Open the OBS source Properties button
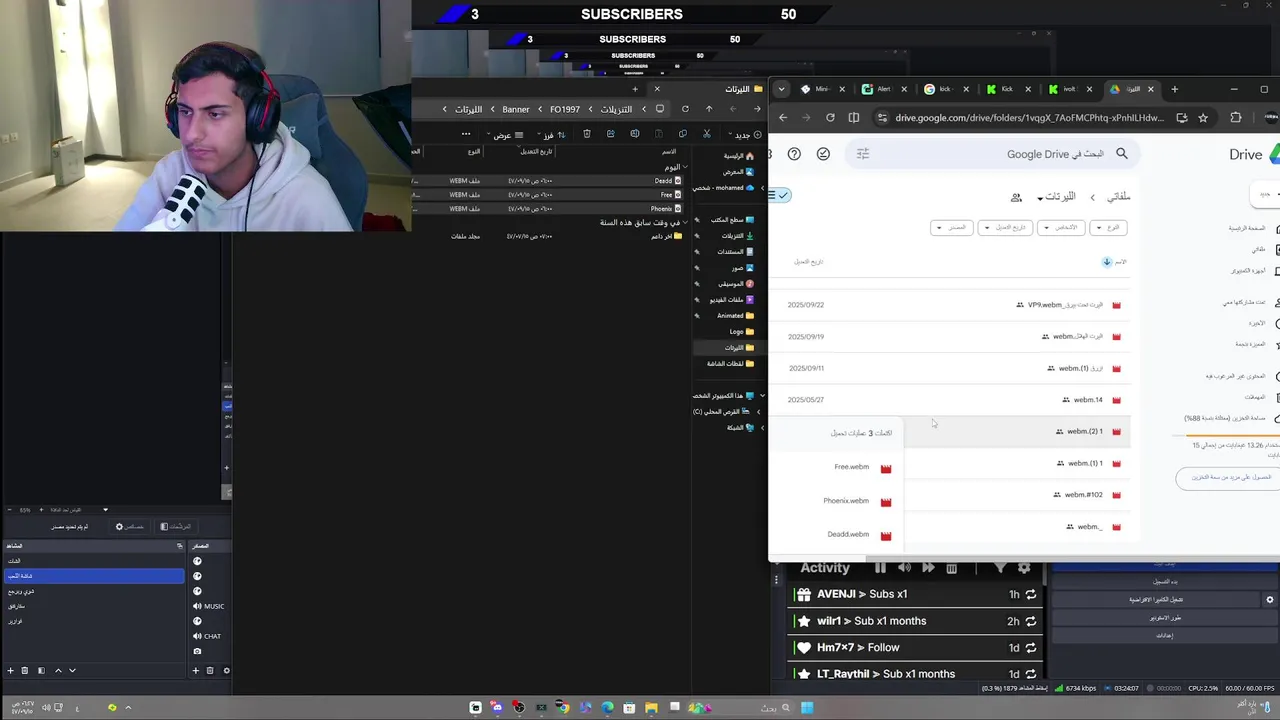This screenshot has height=720, width=1280. 130,526
